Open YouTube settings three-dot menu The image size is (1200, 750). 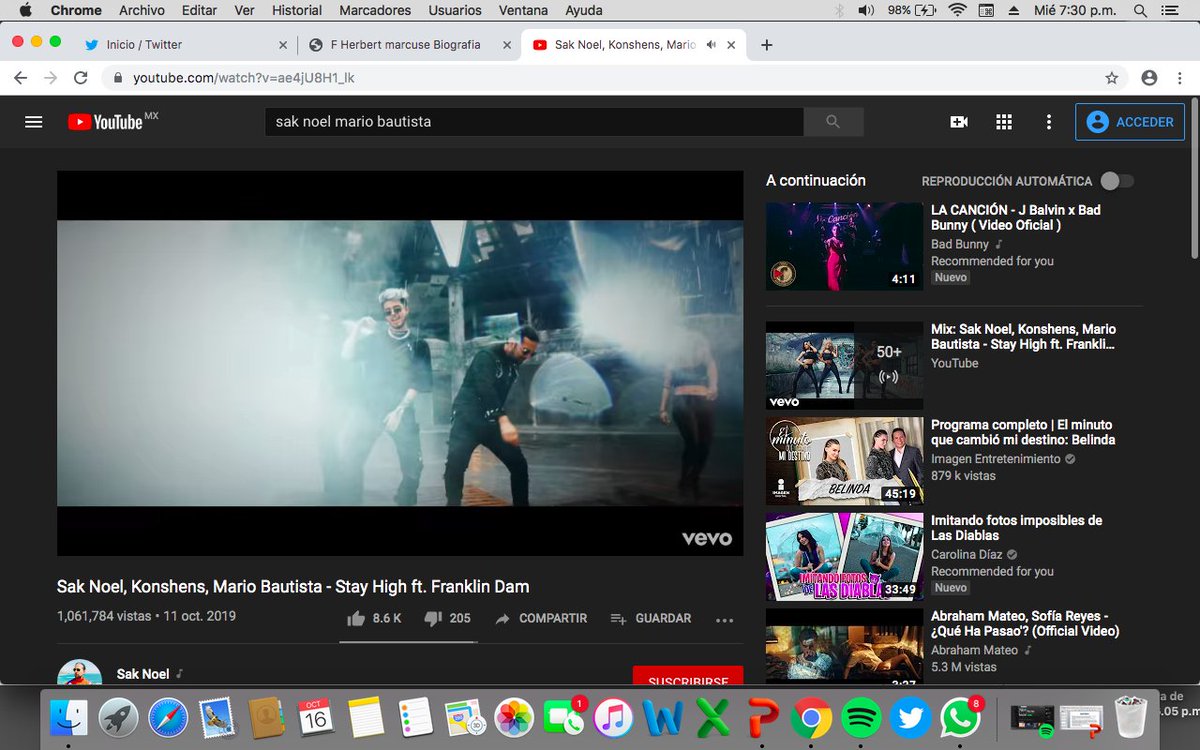click(x=1048, y=122)
